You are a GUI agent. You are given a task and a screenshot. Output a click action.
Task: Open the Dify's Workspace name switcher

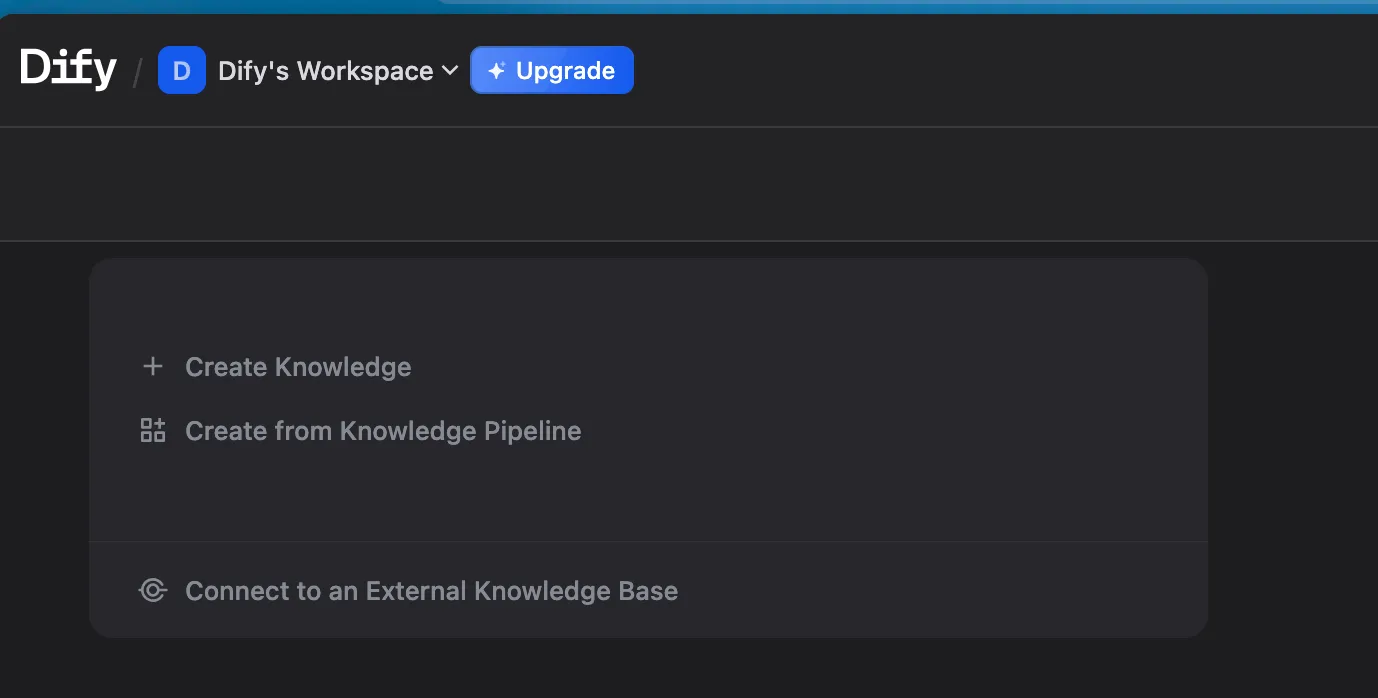coord(325,71)
